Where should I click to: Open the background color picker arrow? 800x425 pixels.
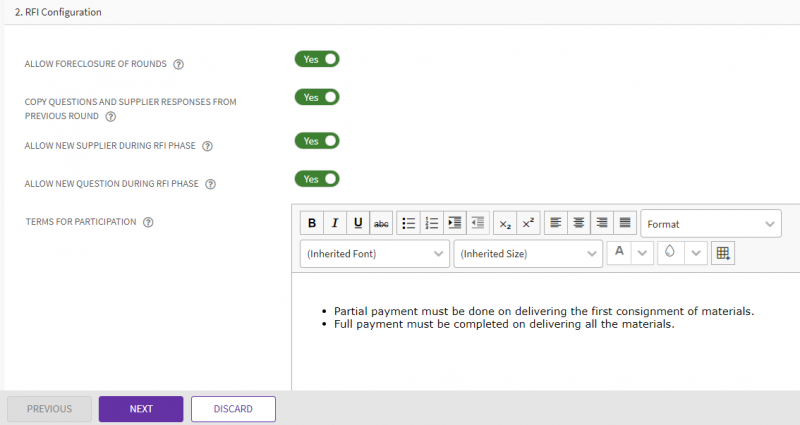[696, 253]
